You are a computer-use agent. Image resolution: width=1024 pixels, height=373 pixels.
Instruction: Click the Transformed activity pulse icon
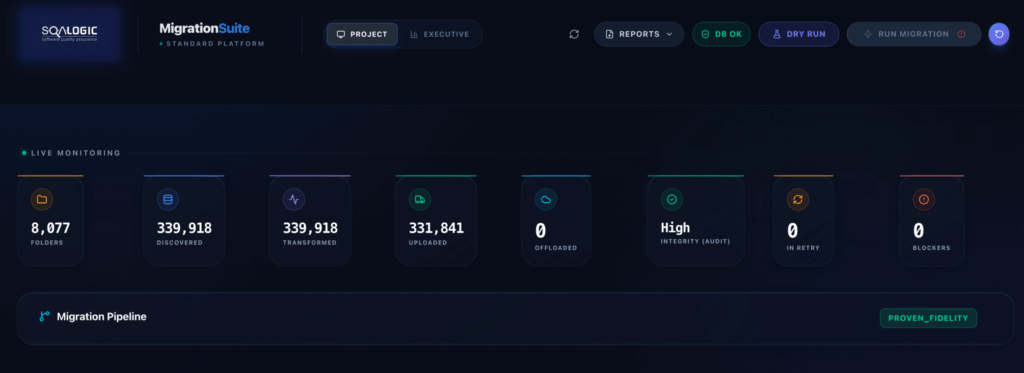294,200
